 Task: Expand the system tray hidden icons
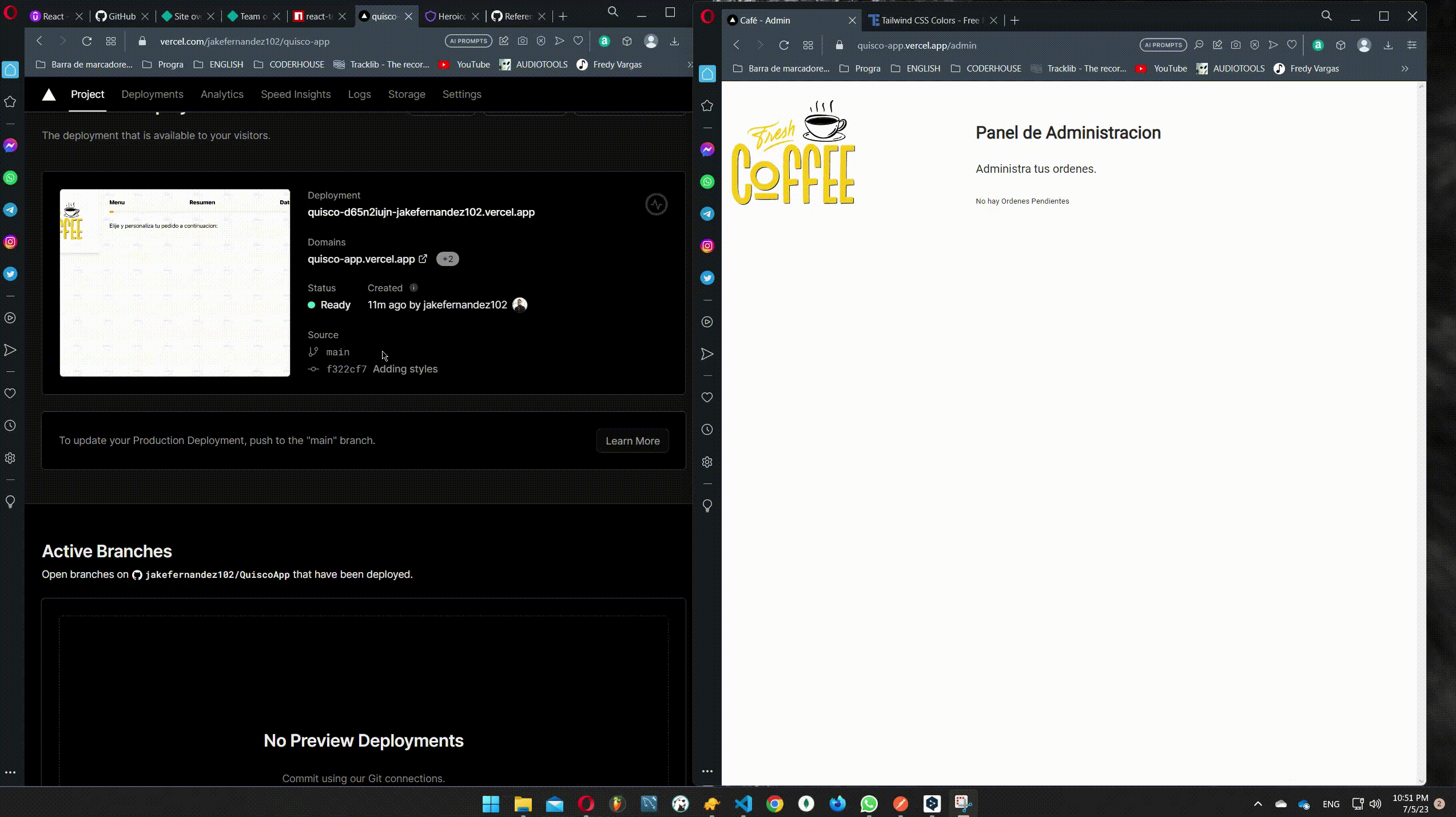click(1258, 804)
